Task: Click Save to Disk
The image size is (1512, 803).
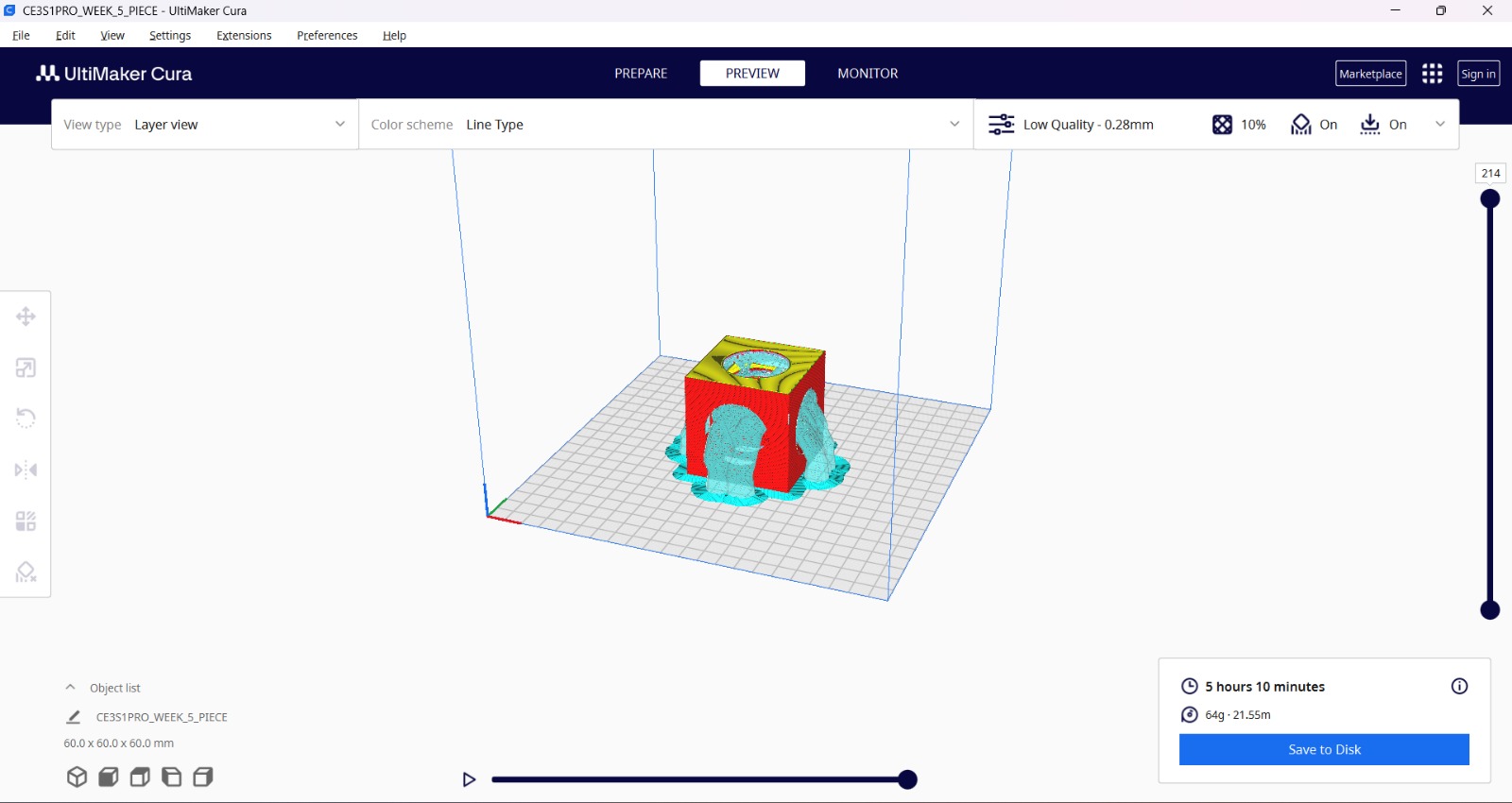Action: point(1324,749)
